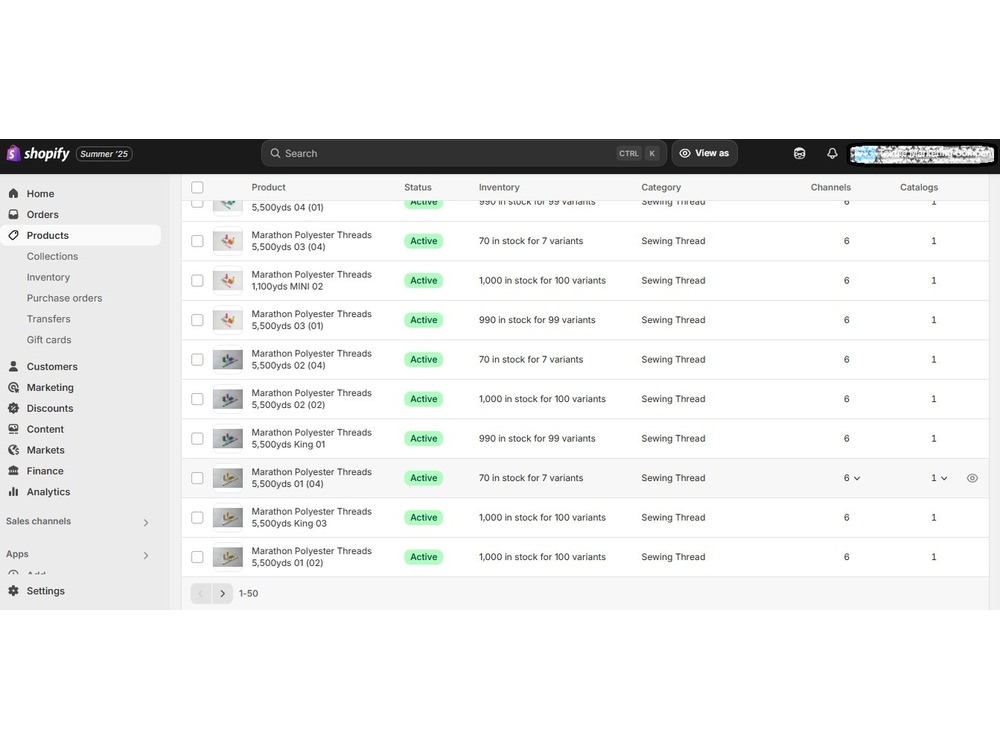Screen dimensions: 1000x750
Task: Open Collections under Products
Action: (x=52, y=256)
